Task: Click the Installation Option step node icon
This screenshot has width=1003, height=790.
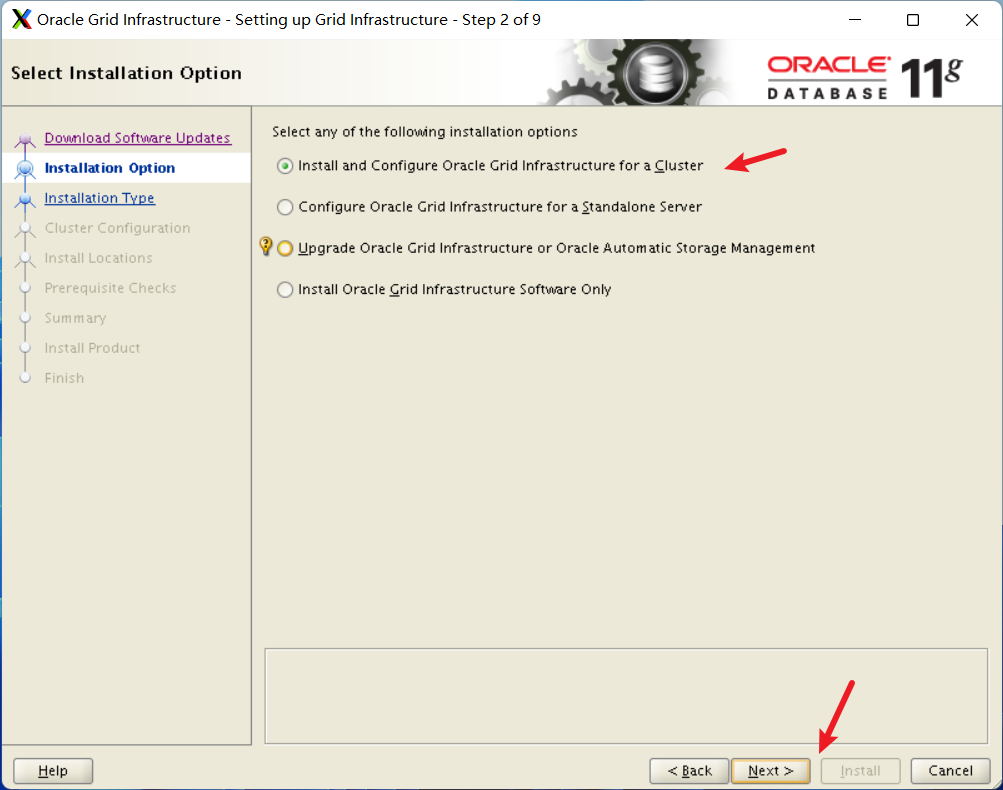Action: [25, 169]
